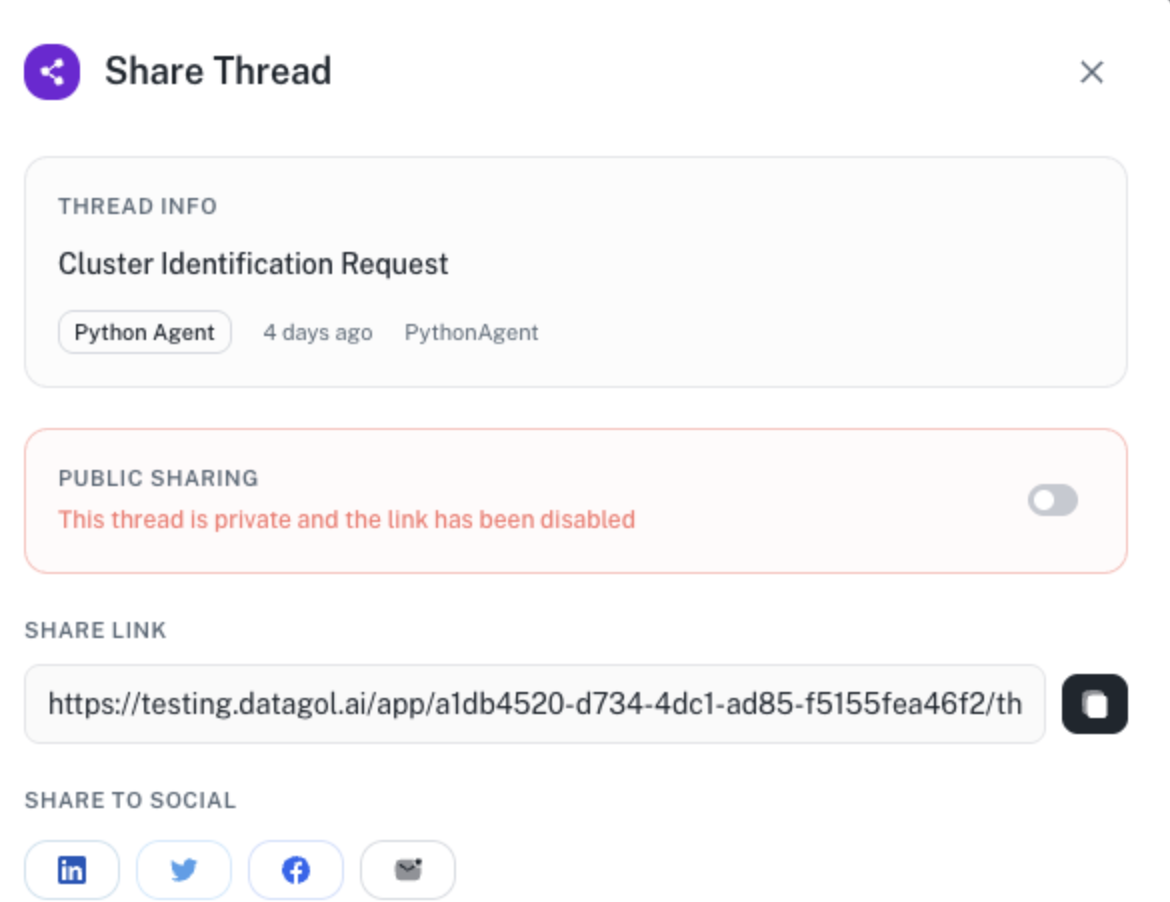This screenshot has height=902, width=1170.
Task: Click the '4 days ago' timestamp
Action: coord(317,333)
